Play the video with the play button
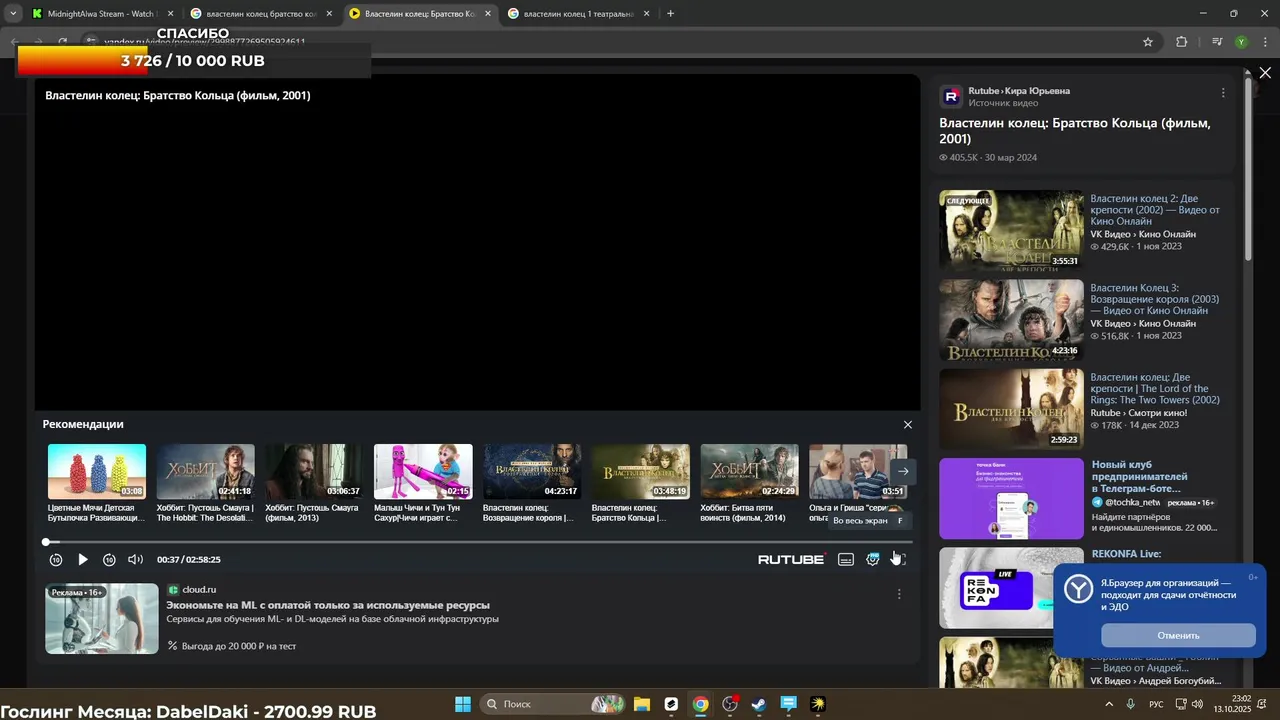 coord(83,560)
